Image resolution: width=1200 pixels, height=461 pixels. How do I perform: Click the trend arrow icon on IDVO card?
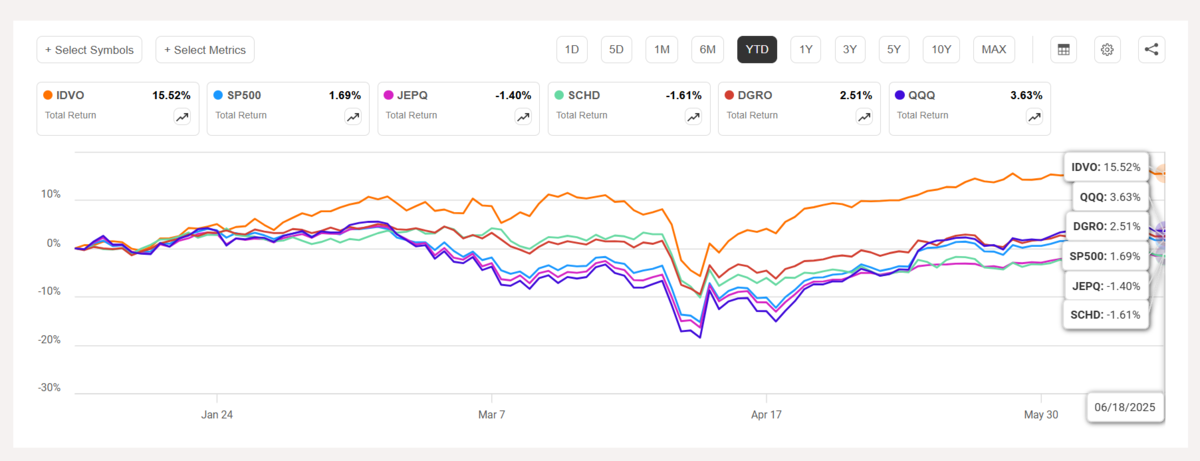pos(183,116)
